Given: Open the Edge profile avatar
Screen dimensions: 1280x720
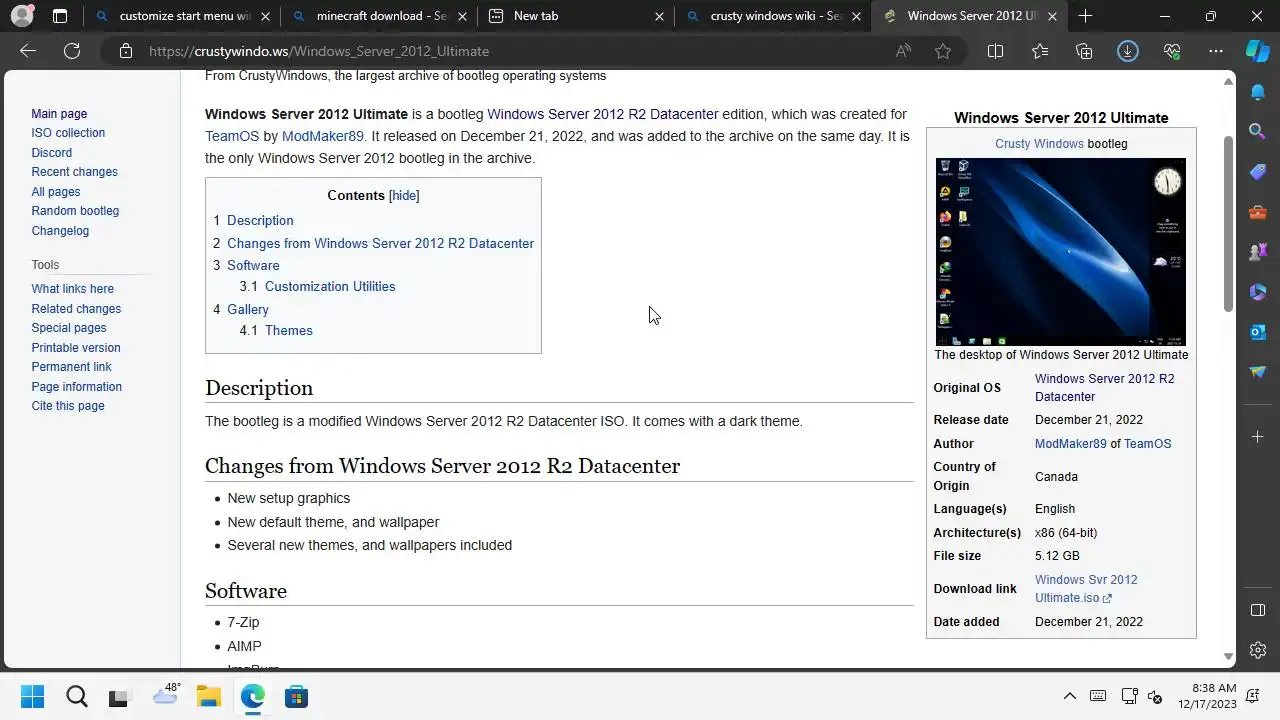Looking at the screenshot, I should tap(21, 16).
